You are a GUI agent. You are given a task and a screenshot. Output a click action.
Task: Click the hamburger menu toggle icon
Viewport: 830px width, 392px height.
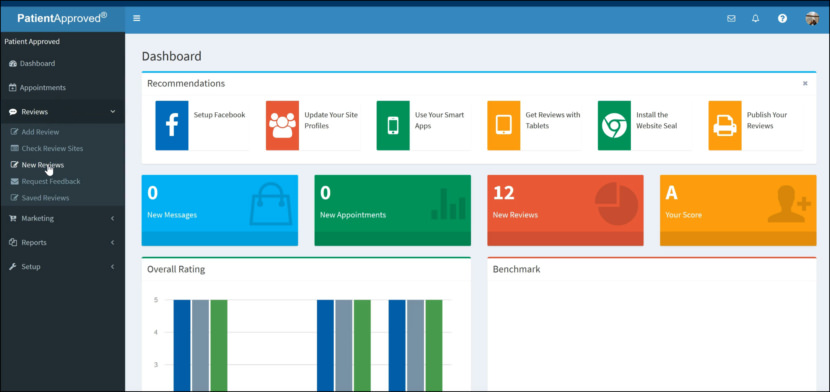tap(137, 19)
